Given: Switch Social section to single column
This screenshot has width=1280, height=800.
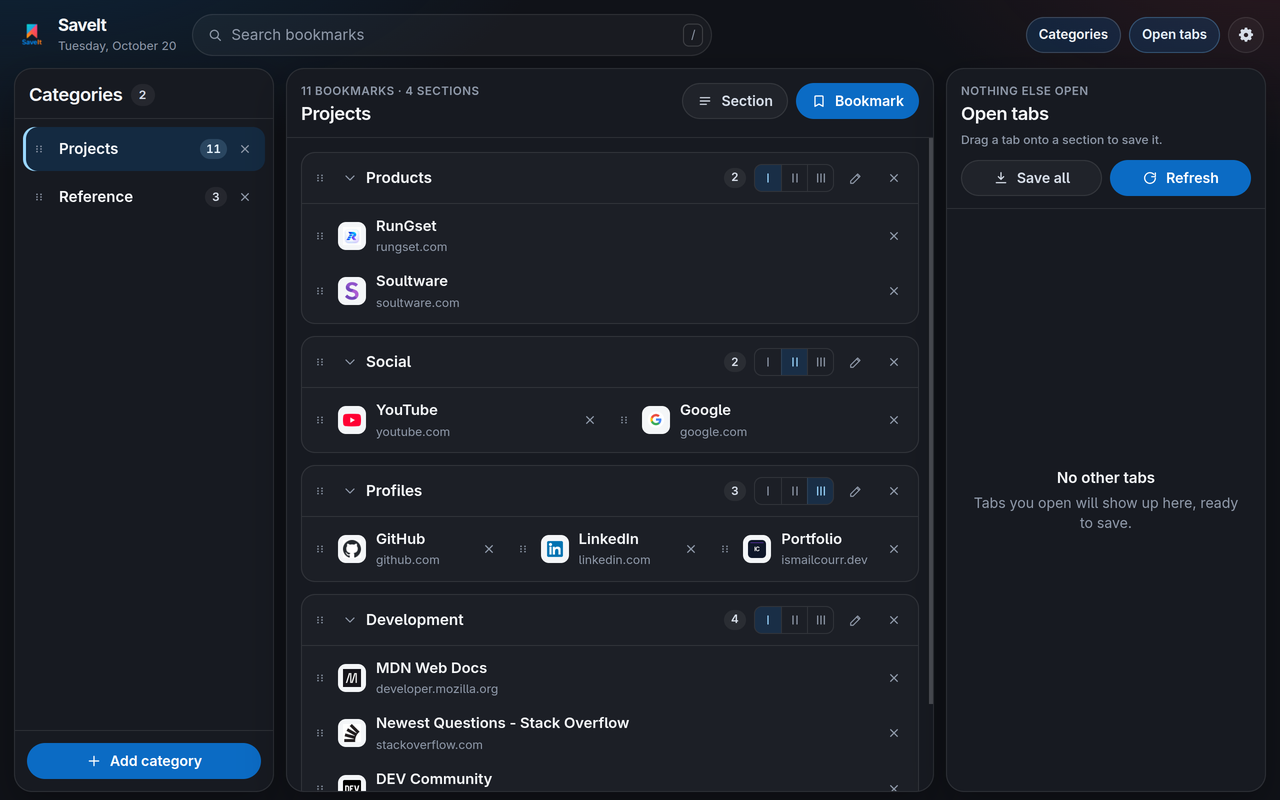Looking at the screenshot, I should (768, 362).
